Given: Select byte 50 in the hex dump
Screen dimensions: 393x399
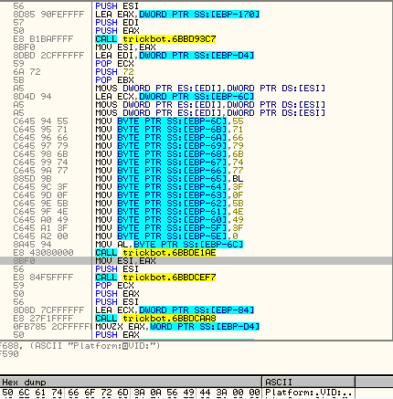Looking at the screenshot, I should pos(7,393).
